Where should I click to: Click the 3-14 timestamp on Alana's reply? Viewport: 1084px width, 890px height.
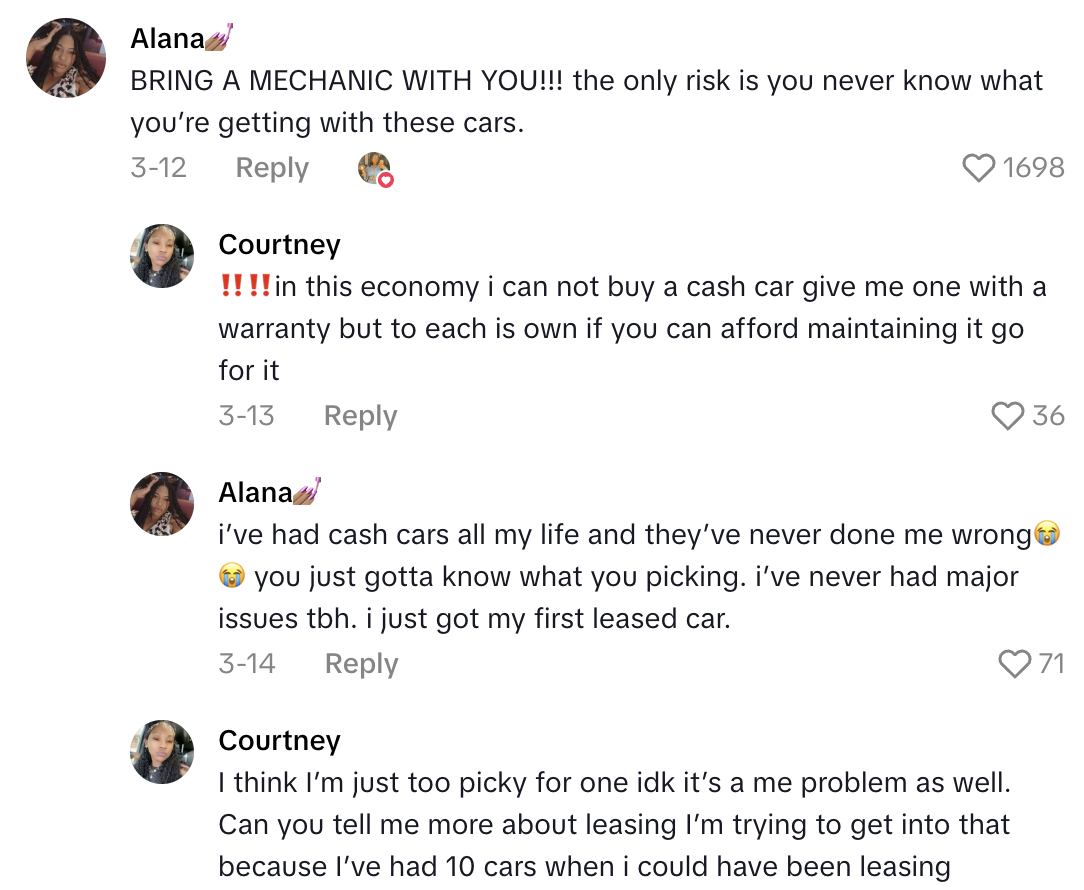point(247,663)
